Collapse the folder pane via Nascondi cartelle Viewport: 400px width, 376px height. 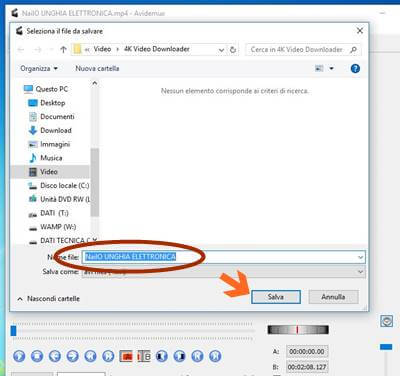click(49, 299)
